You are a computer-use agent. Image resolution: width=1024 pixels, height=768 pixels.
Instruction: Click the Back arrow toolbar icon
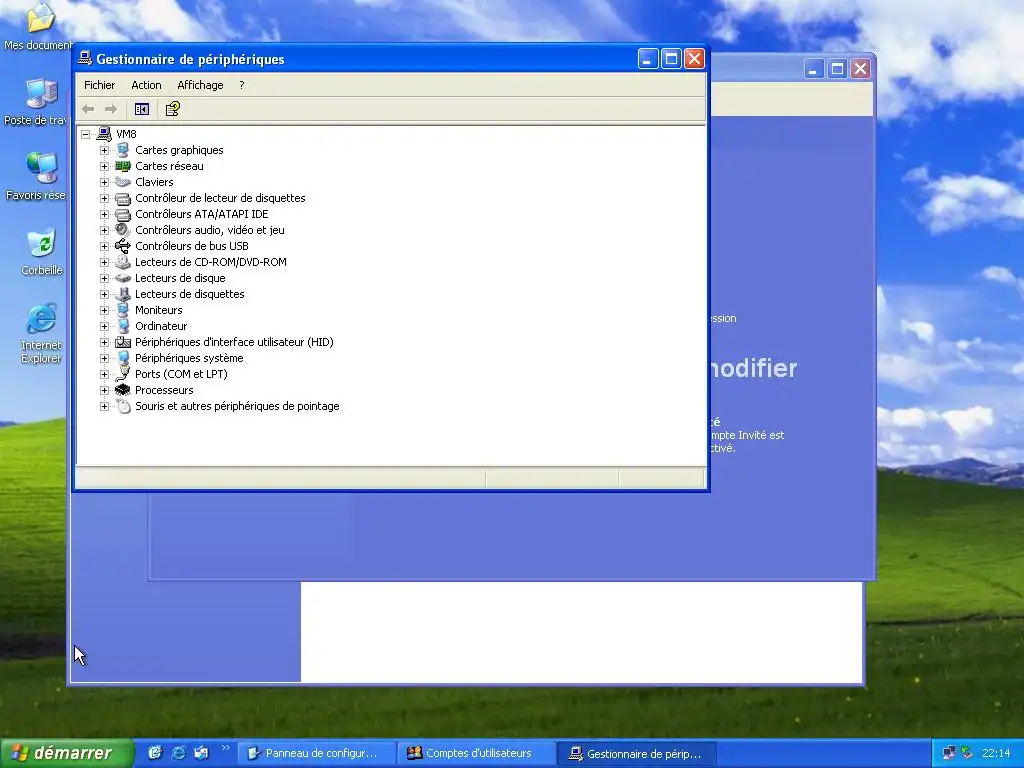(x=88, y=109)
